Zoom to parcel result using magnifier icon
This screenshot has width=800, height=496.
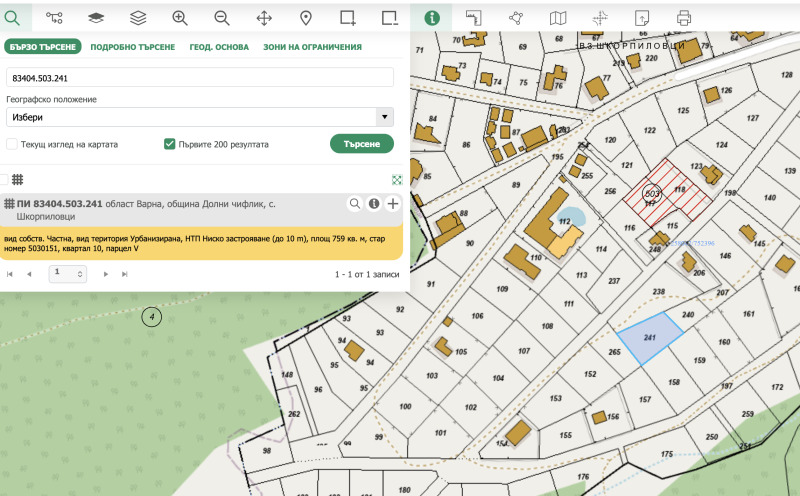[354, 204]
